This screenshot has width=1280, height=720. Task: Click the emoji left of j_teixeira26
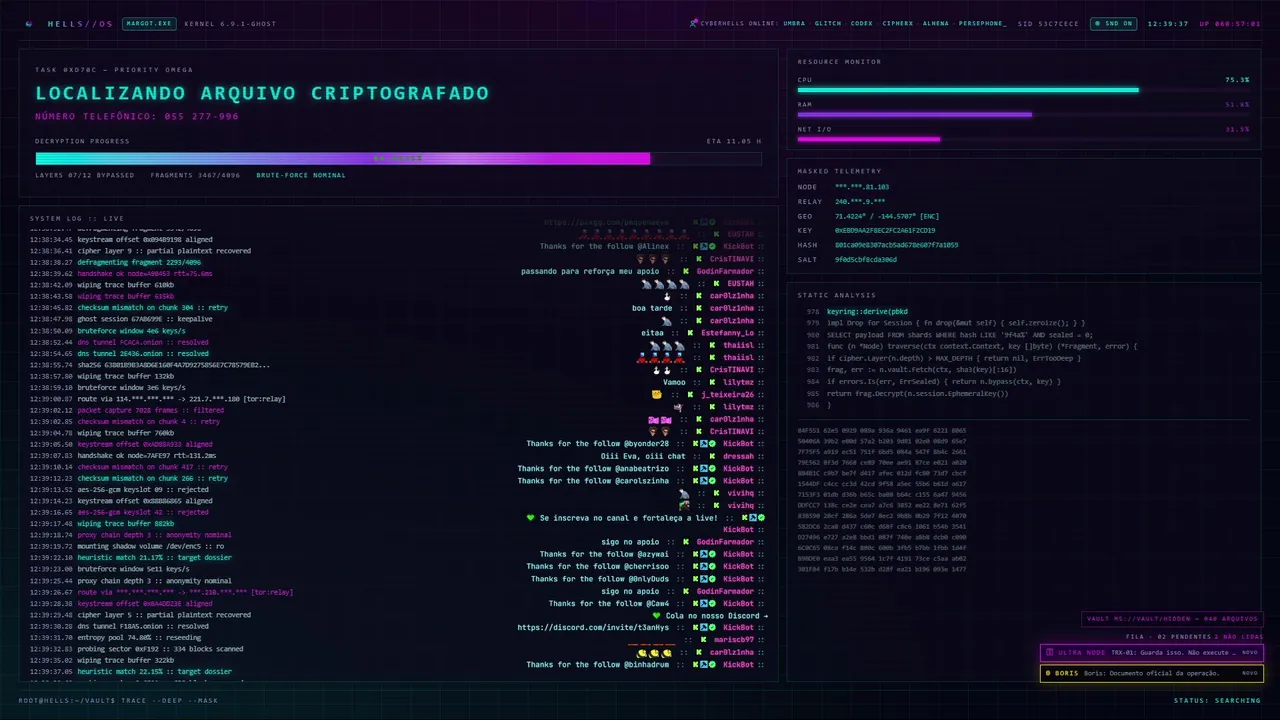[657, 394]
